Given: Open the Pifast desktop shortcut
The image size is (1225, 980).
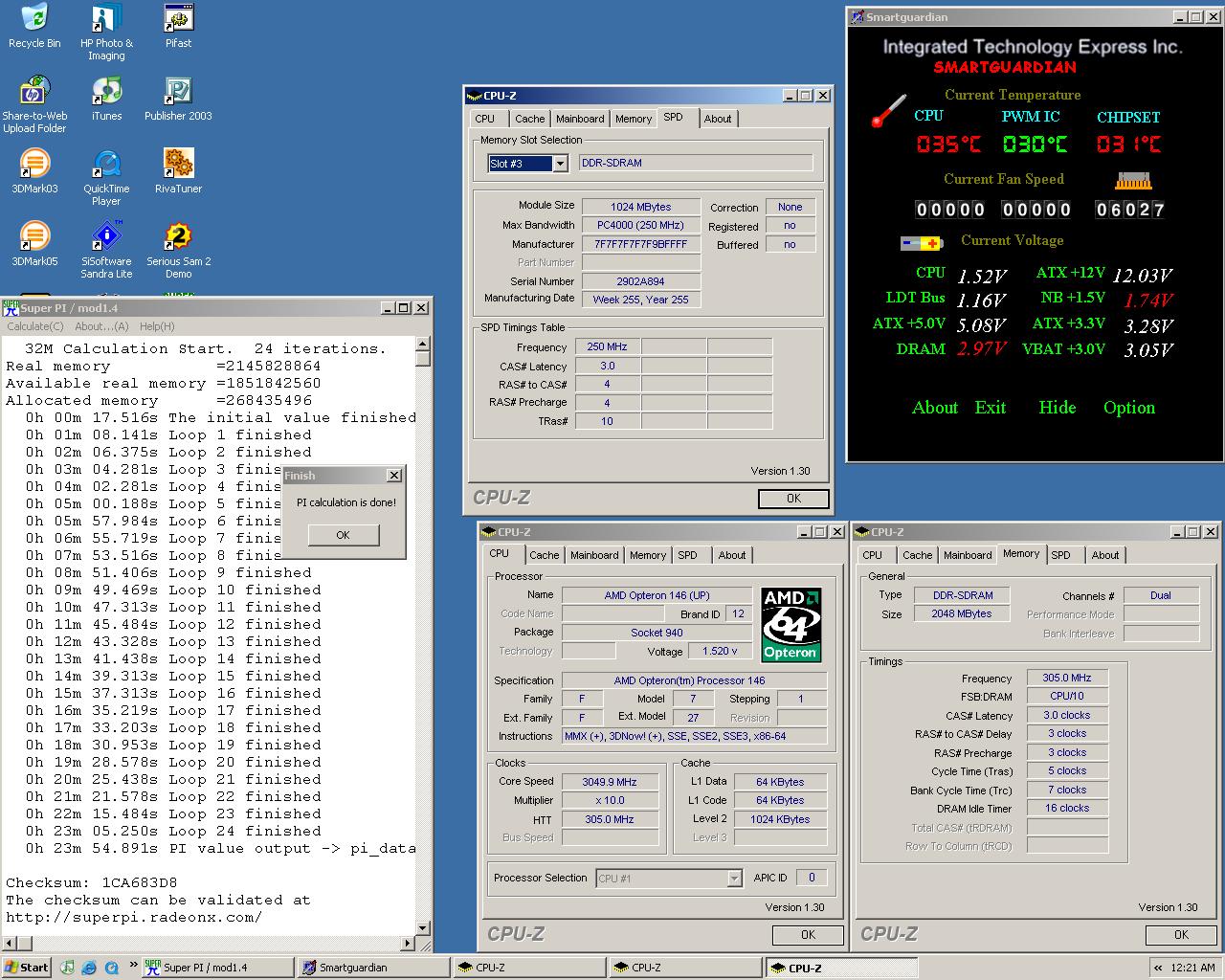Looking at the screenshot, I should click(x=178, y=26).
